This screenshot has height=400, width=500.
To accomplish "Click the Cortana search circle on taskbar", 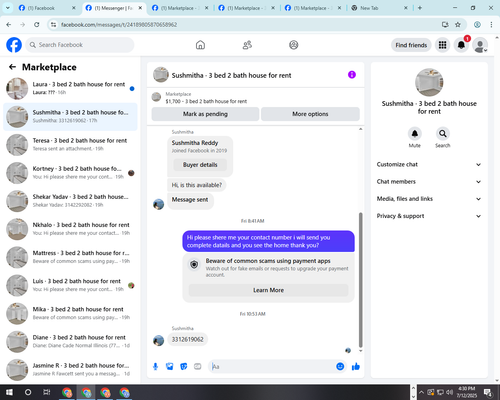I will (28, 392).
